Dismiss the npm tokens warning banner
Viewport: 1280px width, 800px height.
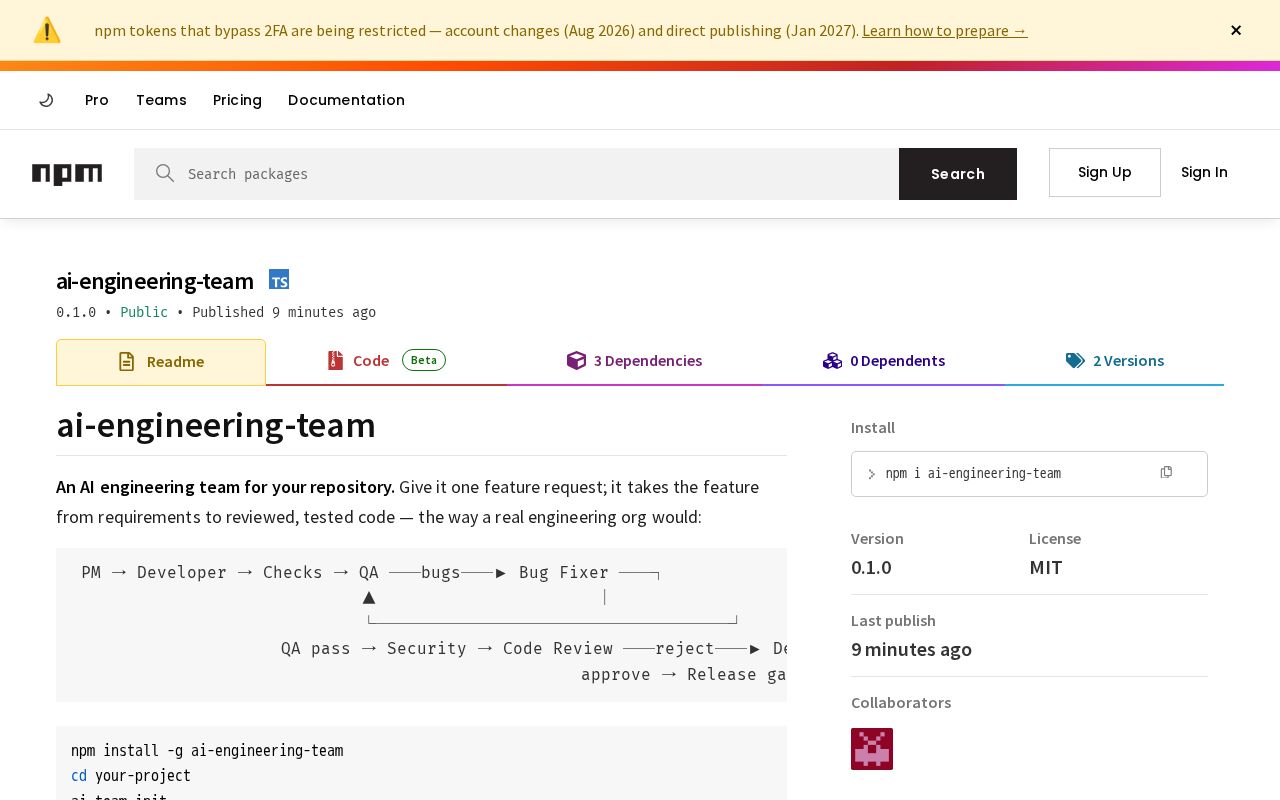(x=1236, y=30)
